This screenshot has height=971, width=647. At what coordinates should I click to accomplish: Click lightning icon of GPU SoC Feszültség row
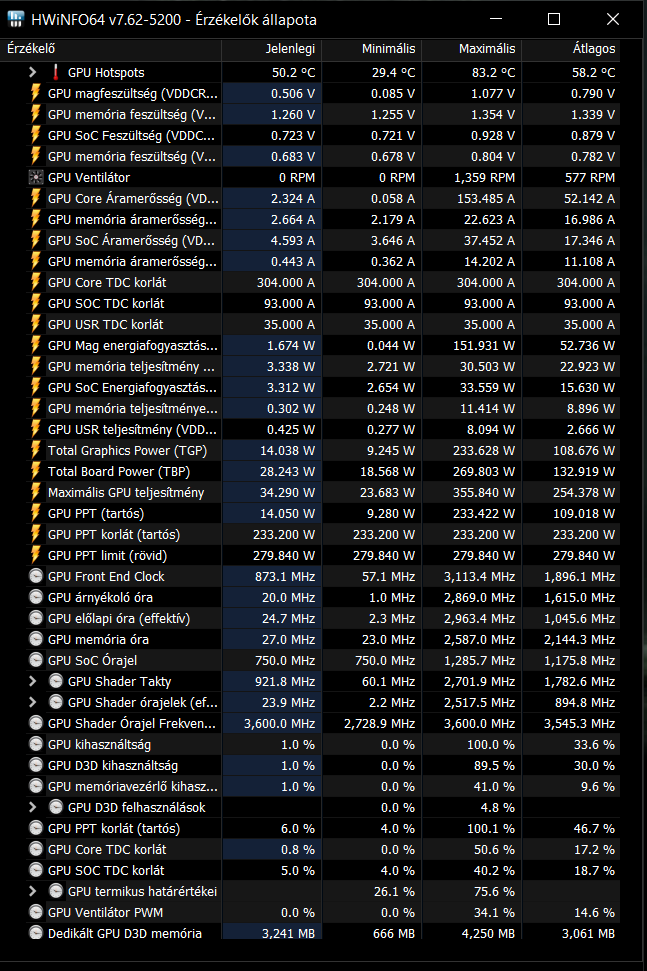click(36, 136)
